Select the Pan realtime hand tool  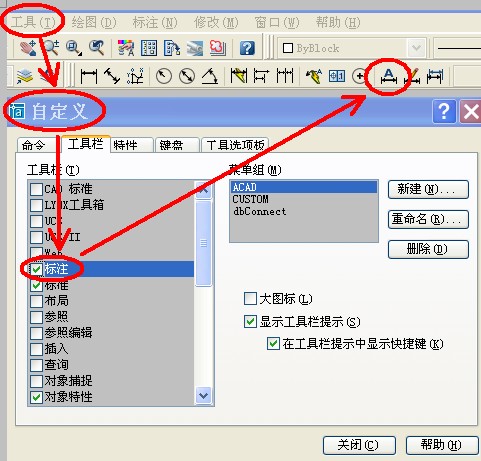point(28,48)
